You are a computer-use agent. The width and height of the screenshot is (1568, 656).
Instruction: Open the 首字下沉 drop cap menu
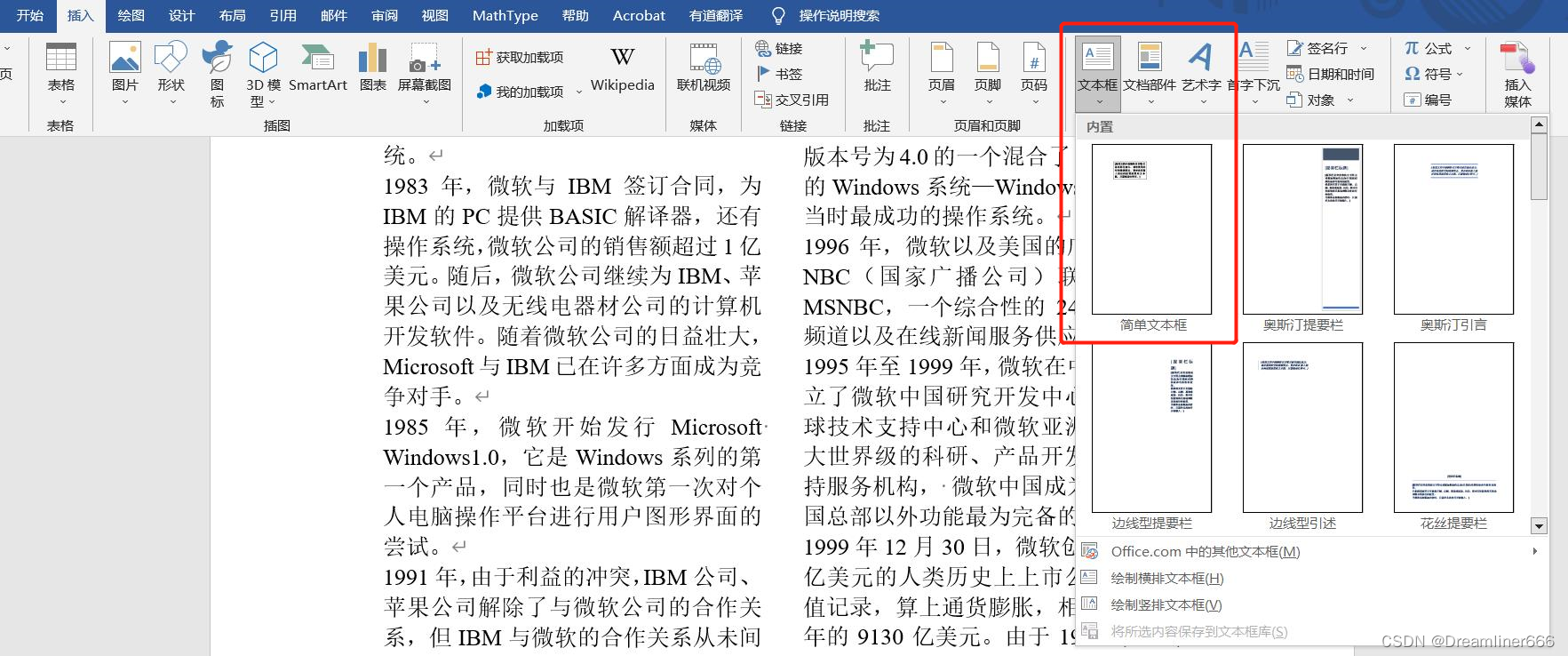click(1254, 73)
